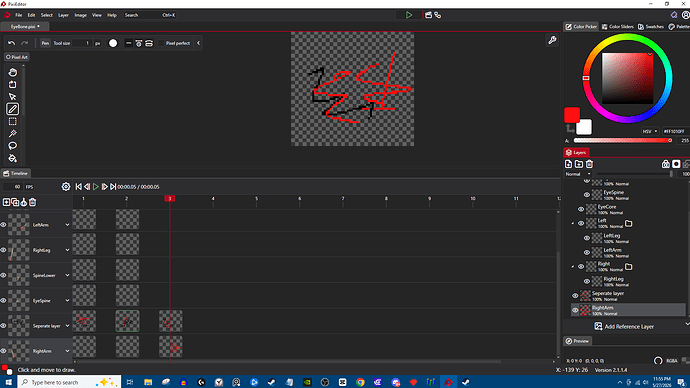Add a new layer in Layers panel
The width and height of the screenshot is (690, 388).
[569, 164]
